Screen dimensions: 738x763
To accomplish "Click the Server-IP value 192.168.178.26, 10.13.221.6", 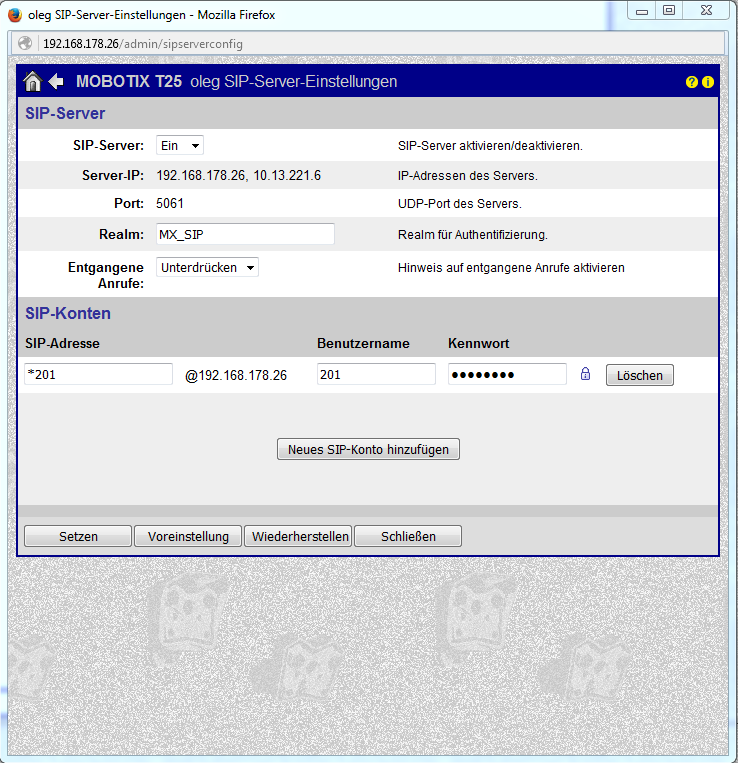I will click(238, 175).
